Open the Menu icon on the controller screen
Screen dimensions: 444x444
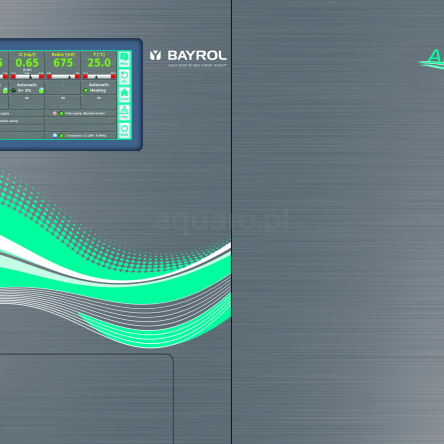coord(124,59)
